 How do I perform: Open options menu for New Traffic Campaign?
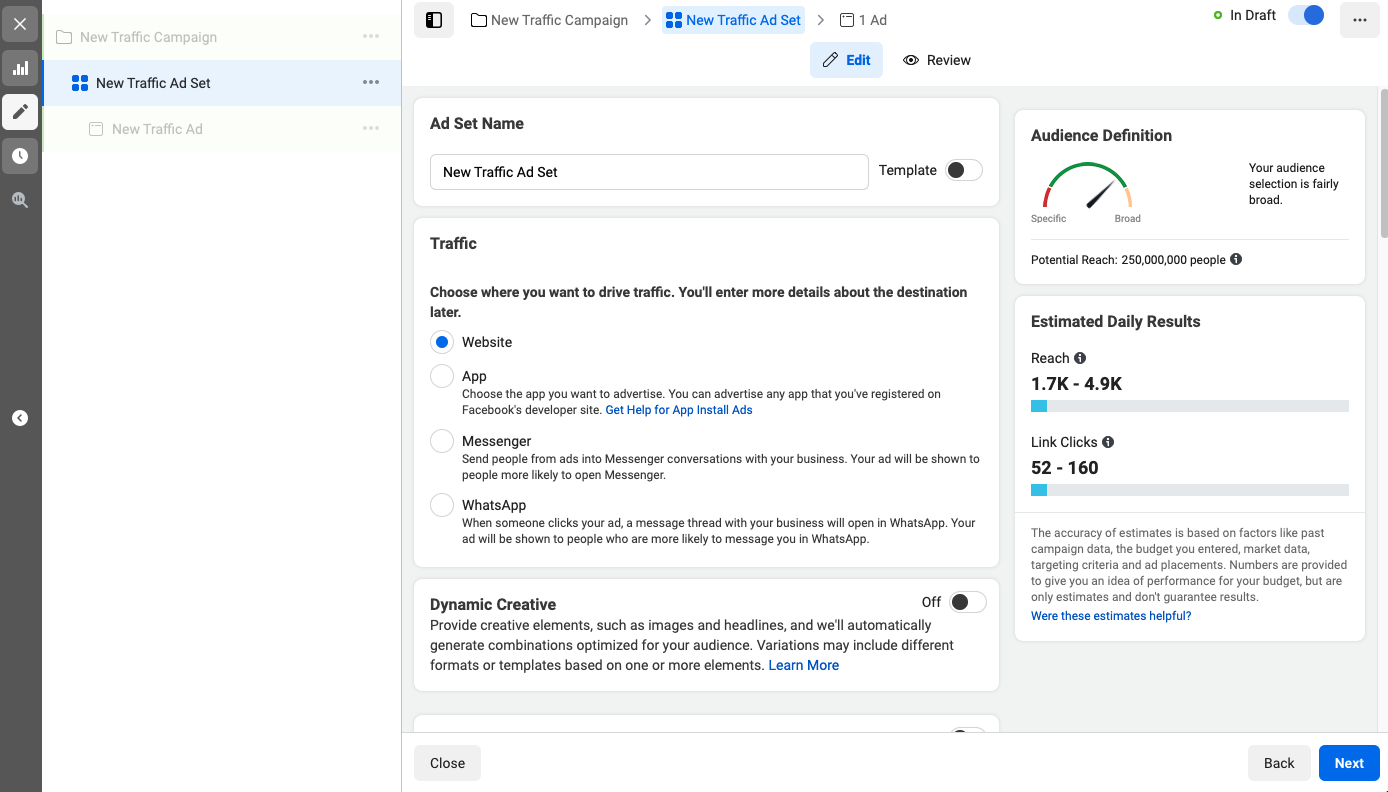pos(371,37)
